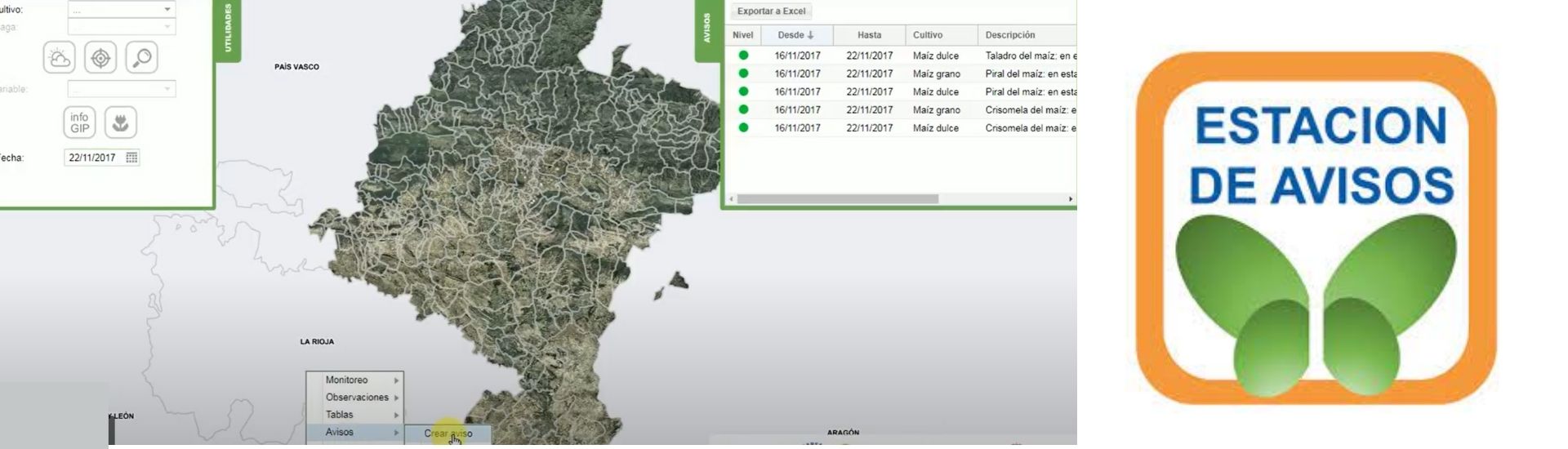Click the tulip flower icon button
Viewport: 1568px width, 449px height.
point(120,122)
